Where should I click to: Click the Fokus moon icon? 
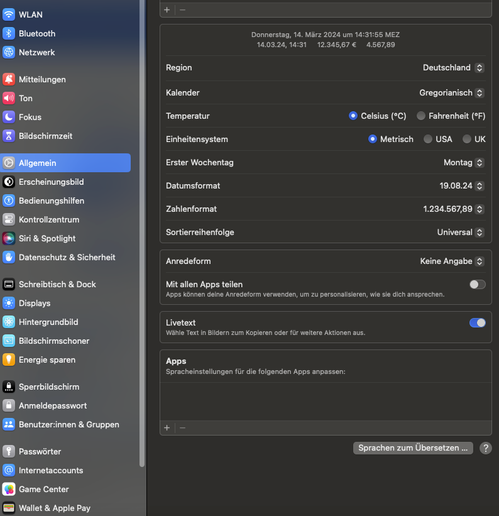point(9,117)
